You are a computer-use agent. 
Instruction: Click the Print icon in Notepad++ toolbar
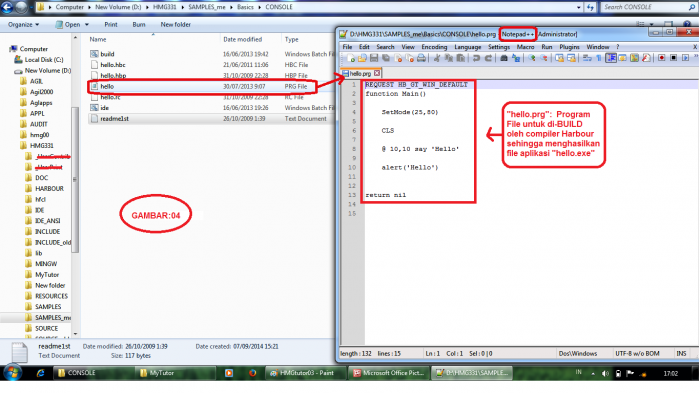[421, 58]
